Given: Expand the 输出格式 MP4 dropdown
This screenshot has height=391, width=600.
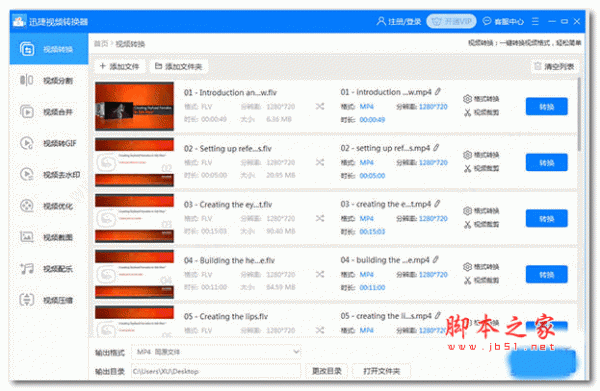Looking at the screenshot, I should (x=216, y=352).
